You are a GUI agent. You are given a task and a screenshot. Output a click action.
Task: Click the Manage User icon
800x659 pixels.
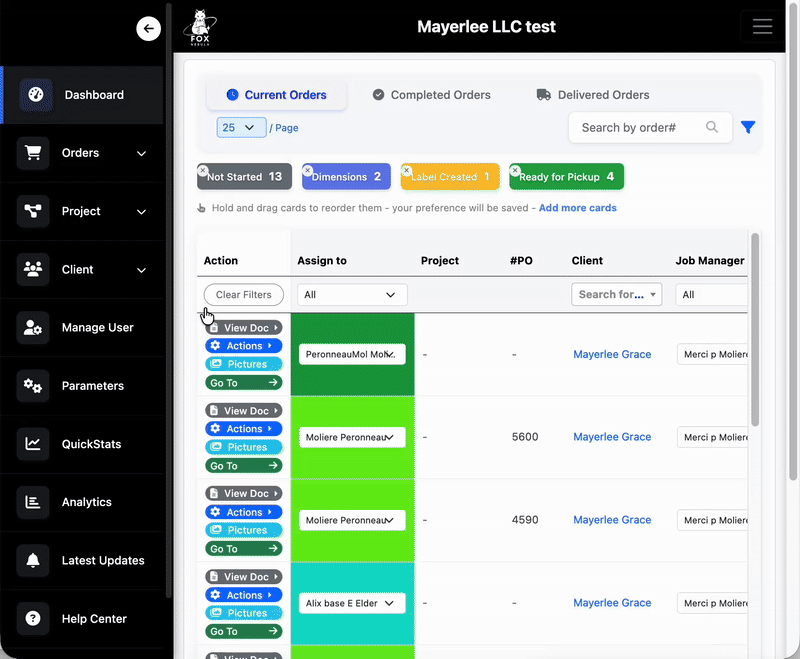(x=33, y=327)
